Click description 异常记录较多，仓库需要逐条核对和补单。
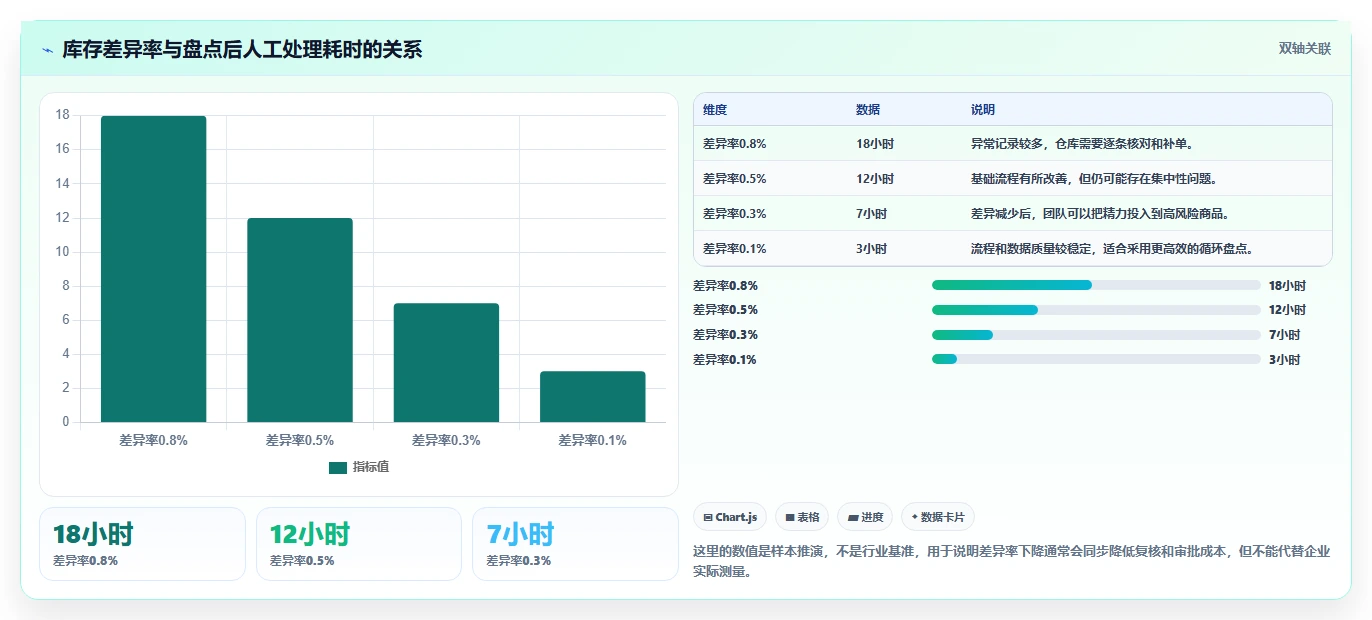 point(1083,144)
